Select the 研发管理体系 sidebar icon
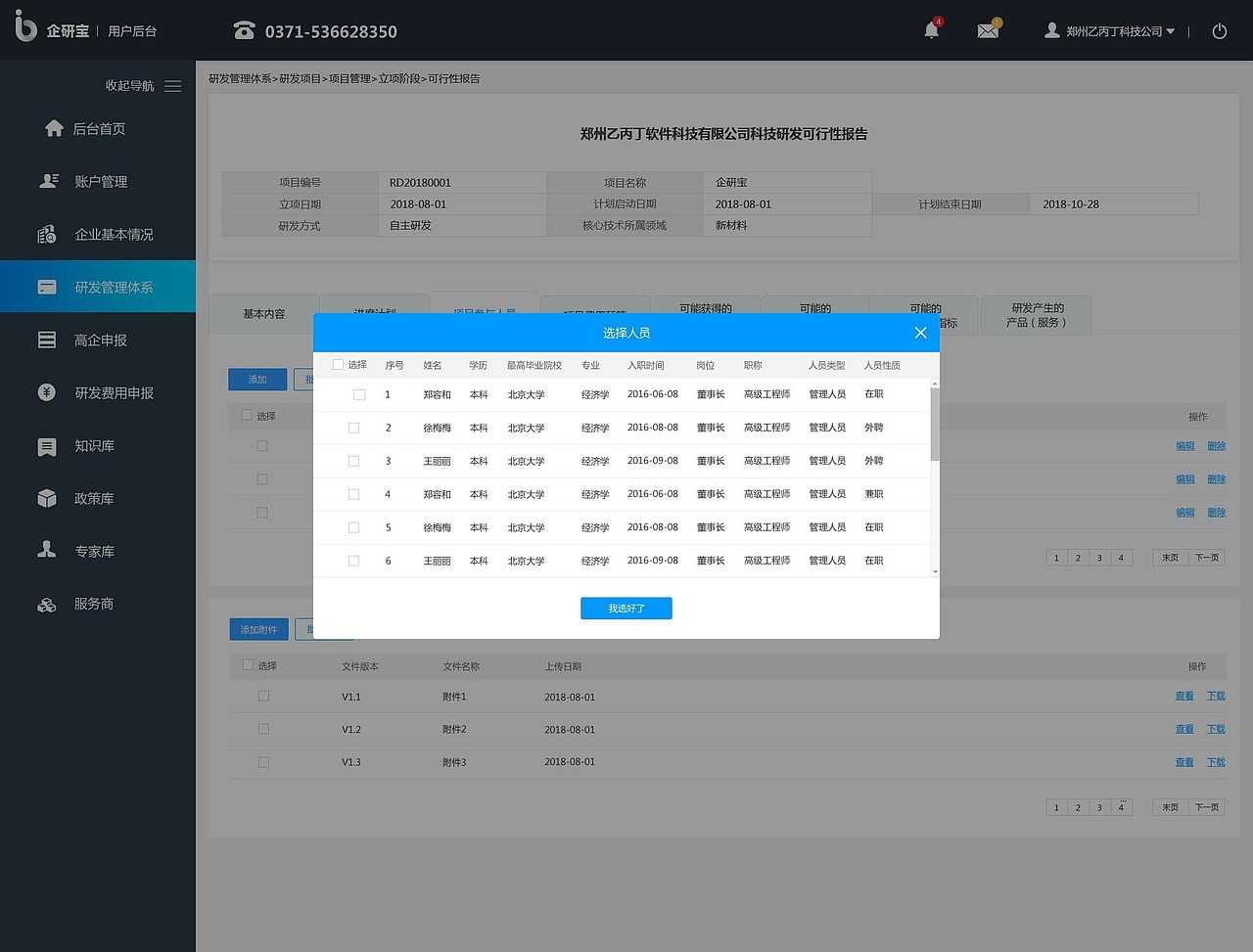The width and height of the screenshot is (1253, 952). pos(47,287)
